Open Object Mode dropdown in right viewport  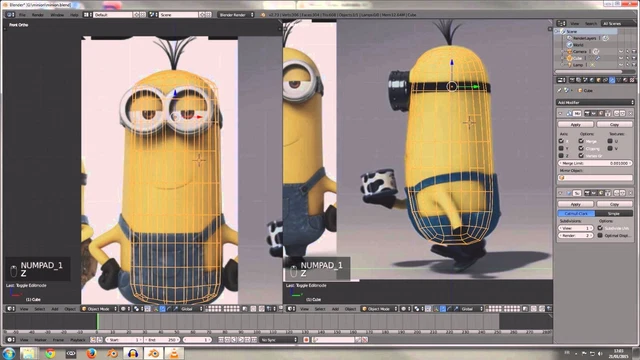point(380,309)
